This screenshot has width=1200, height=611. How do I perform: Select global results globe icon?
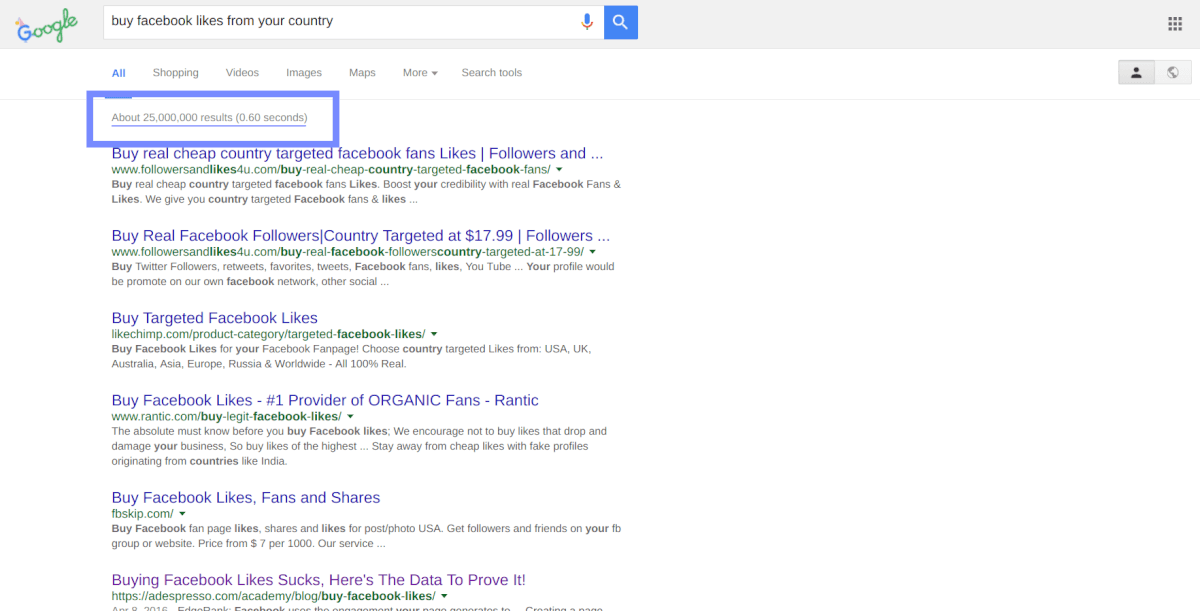pyautogui.click(x=1172, y=73)
